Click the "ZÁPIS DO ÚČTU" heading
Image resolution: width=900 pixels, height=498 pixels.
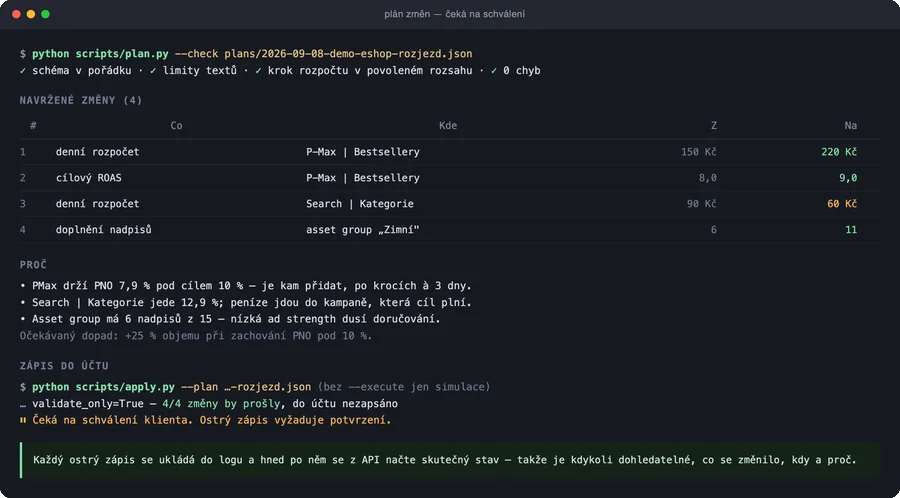[64, 366]
